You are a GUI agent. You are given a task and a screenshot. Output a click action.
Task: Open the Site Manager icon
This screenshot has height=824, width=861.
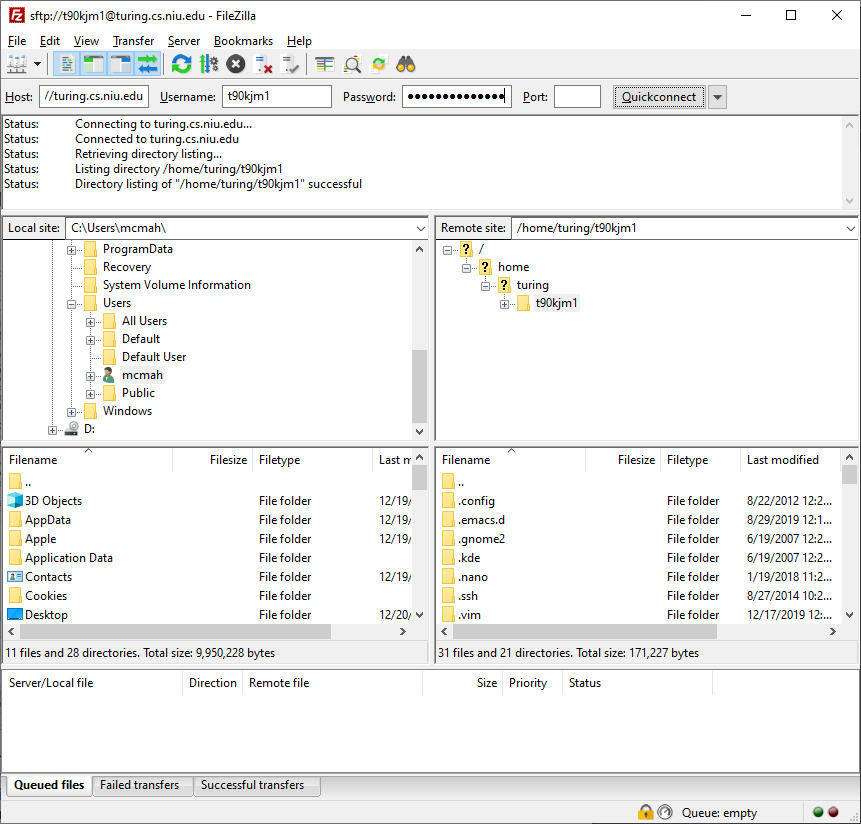tap(17, 65)
